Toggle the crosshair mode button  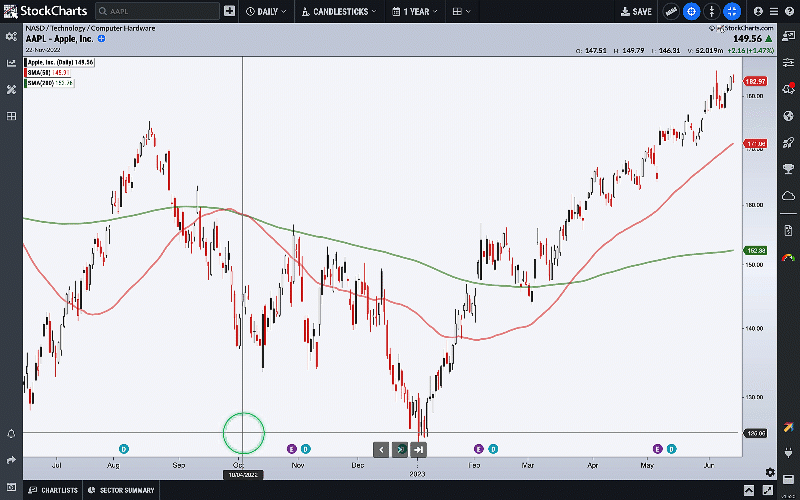point(691,11)
